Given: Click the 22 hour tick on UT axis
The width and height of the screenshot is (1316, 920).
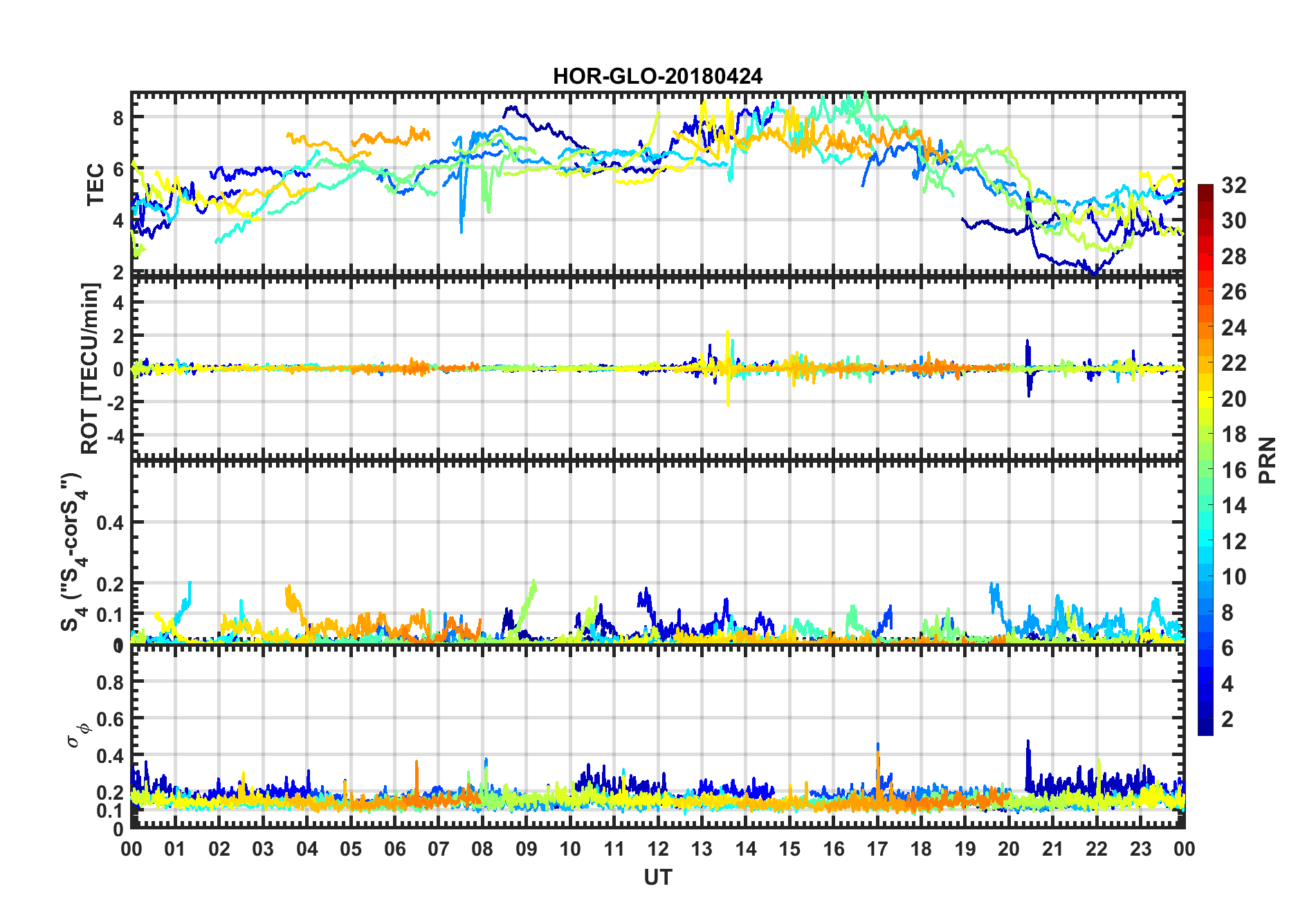Looking at the screenshot, I should [x=1097, y=849].
